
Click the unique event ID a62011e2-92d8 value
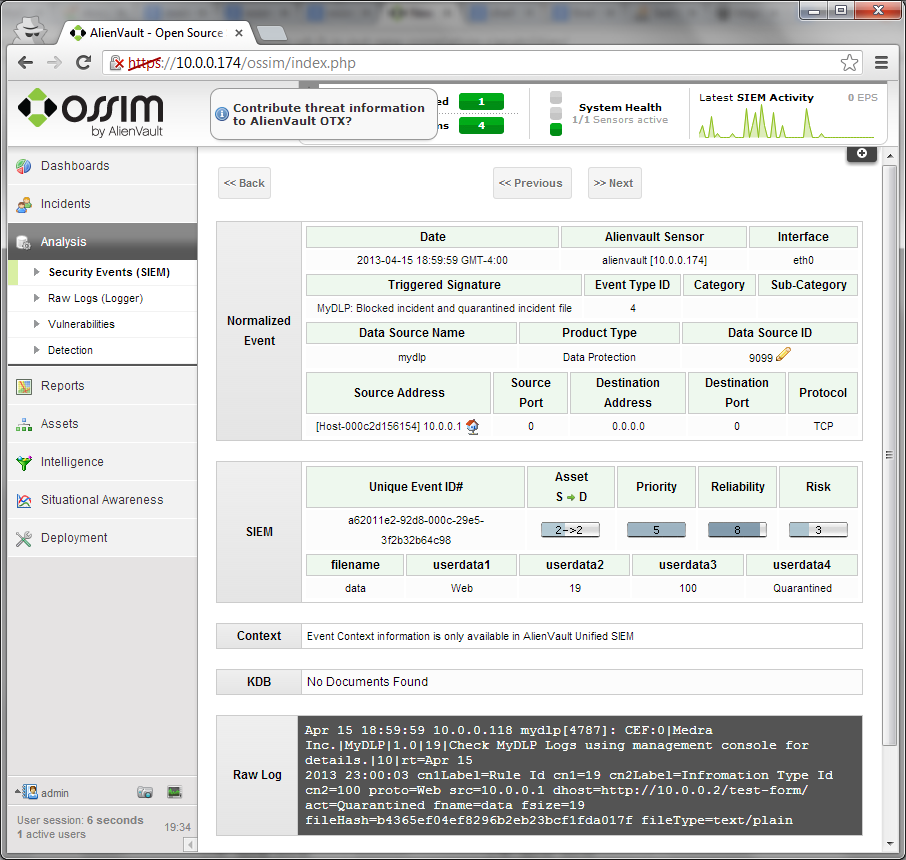click(416, 530)
